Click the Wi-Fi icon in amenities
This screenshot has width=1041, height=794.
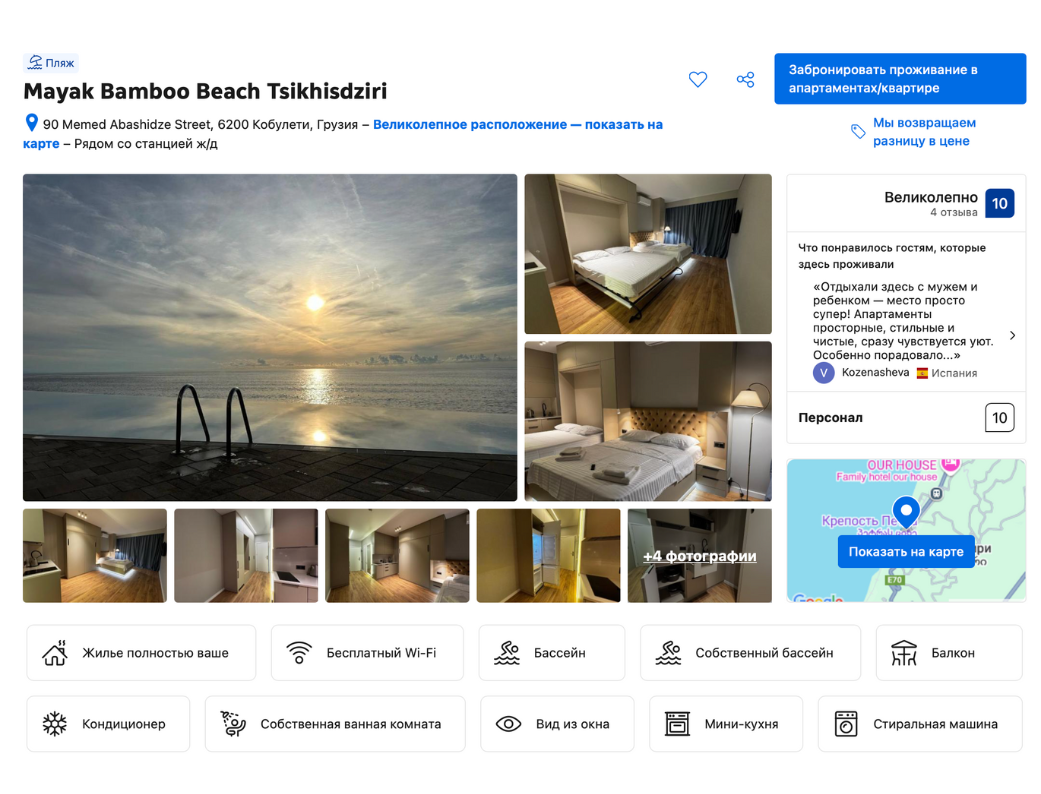299,653
